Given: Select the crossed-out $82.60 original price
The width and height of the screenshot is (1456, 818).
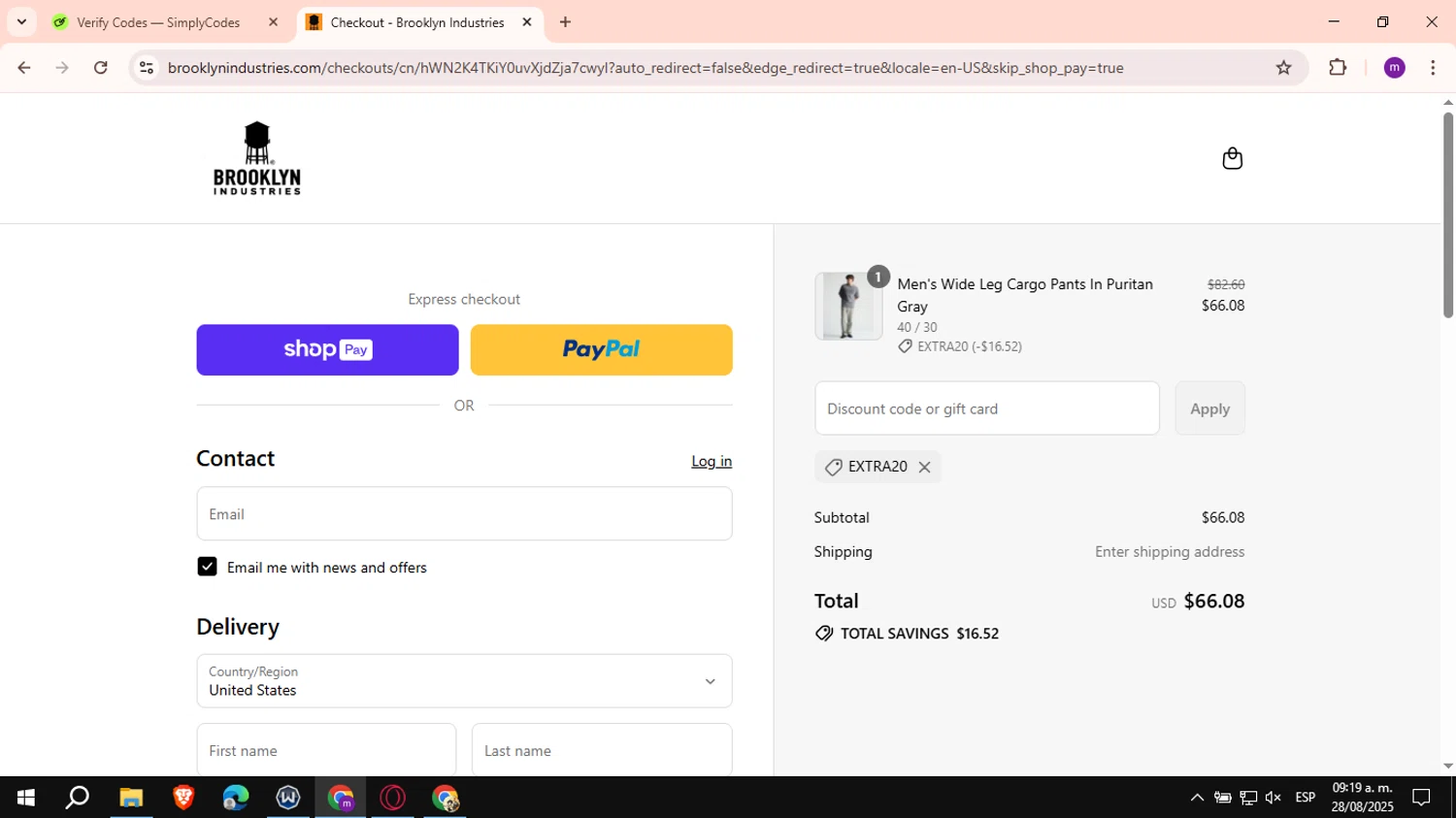Looking at the screenshot, I should tap(1226, 284).
